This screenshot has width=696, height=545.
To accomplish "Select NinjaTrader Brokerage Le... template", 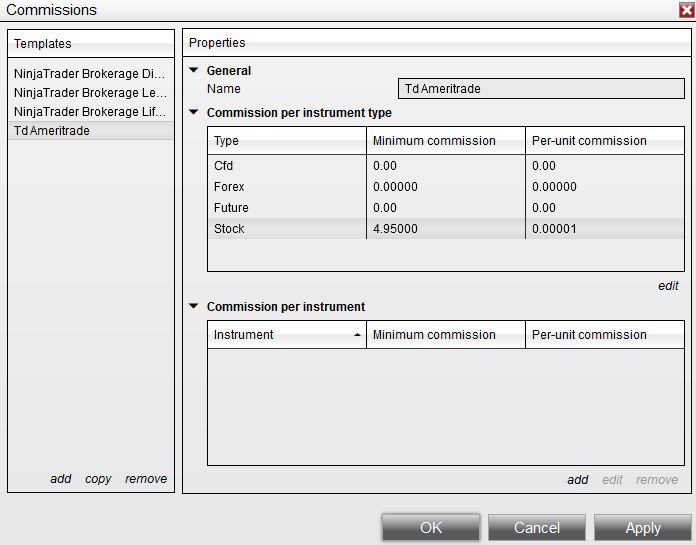I will coord(91,93).
